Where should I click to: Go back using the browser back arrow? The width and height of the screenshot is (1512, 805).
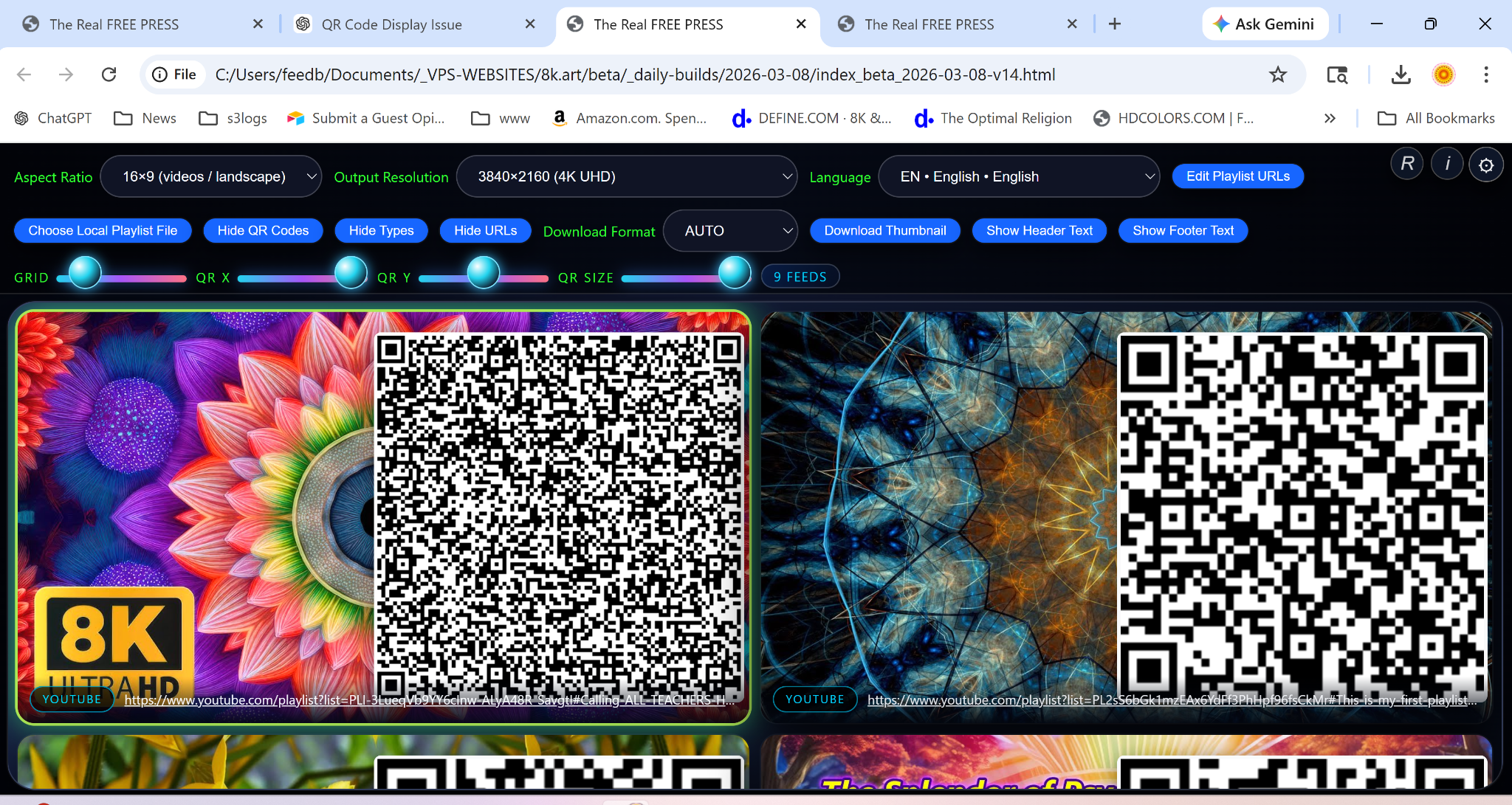[24, 75]
